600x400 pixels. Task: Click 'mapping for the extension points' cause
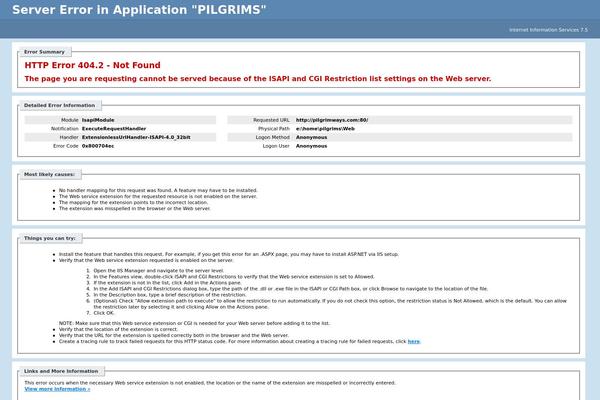tap(134, 202)
